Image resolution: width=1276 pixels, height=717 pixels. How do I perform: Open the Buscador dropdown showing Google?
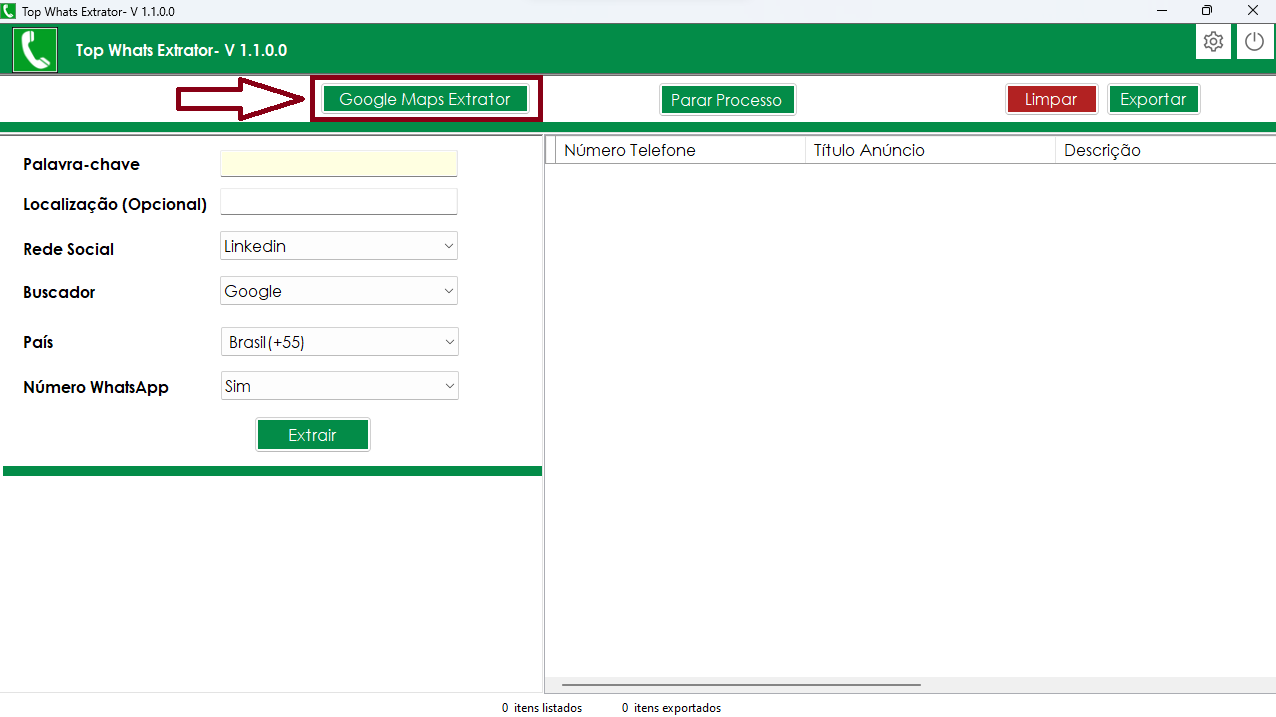pyautogui.click(x=339, y=291)
